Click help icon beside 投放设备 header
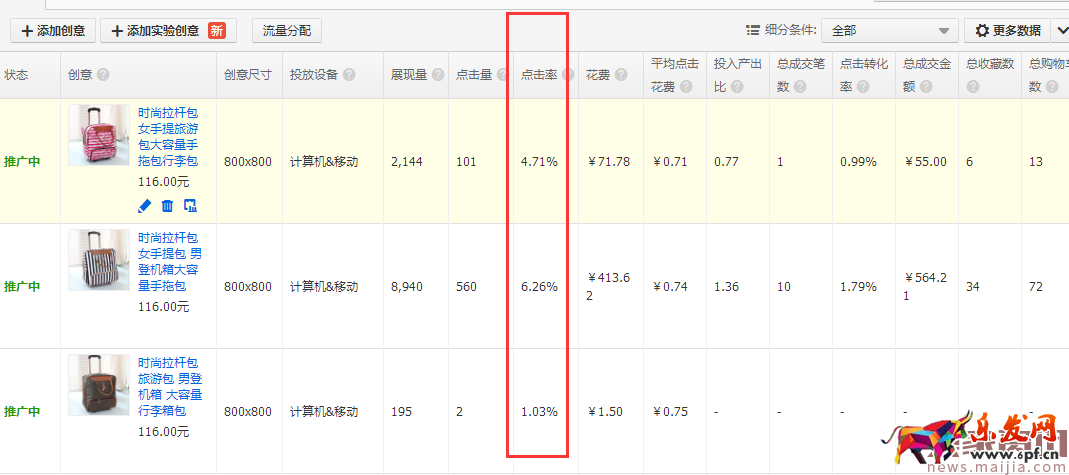 347,75
